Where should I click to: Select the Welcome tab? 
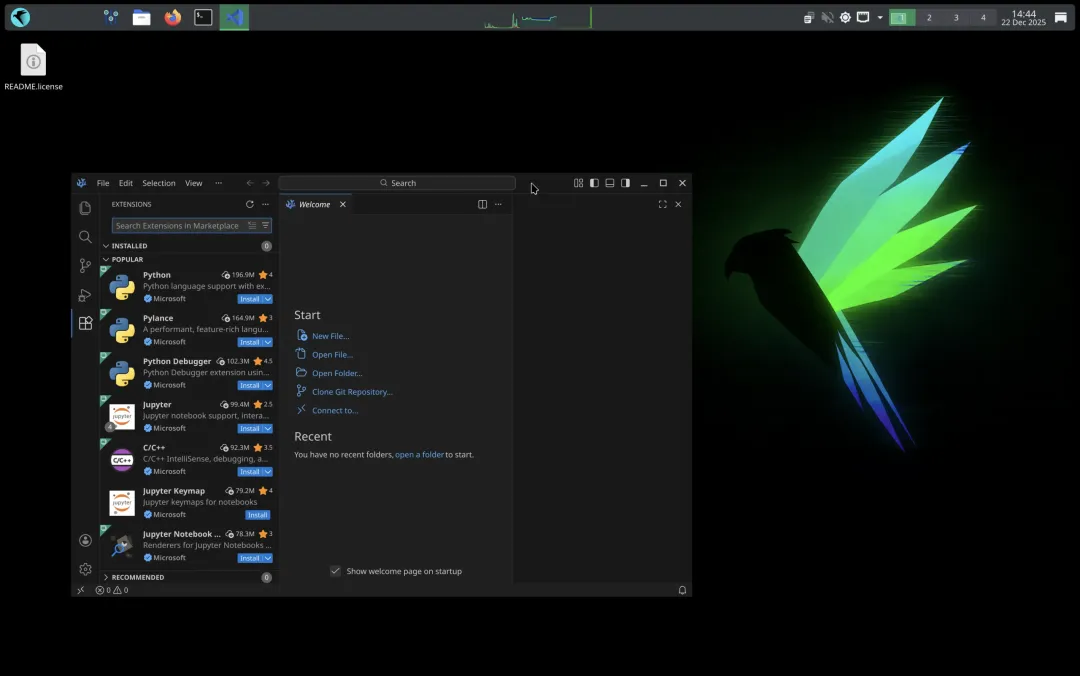(314, 204)
